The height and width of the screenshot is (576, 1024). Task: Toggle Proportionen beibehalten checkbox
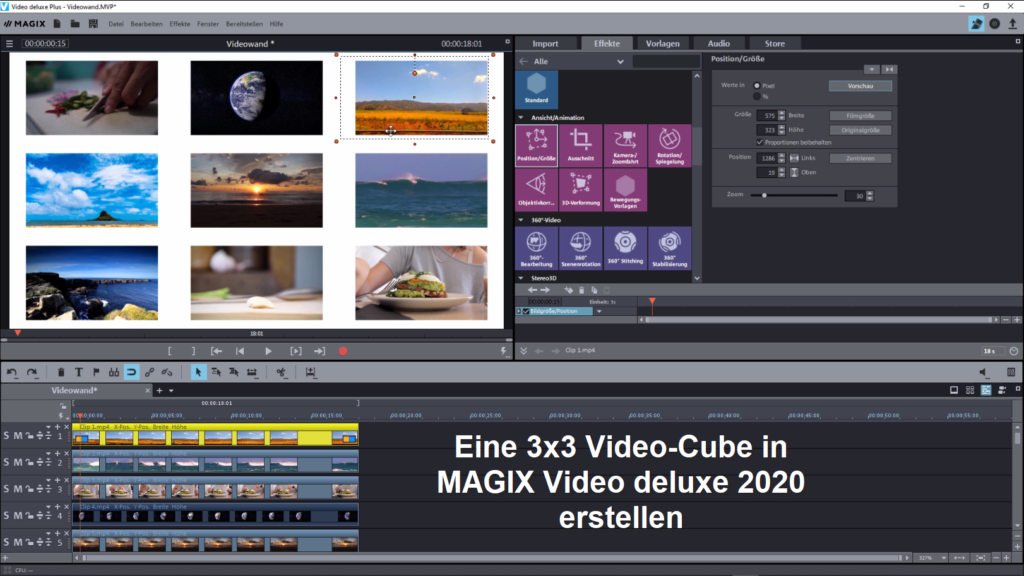(x=760, y=142)
